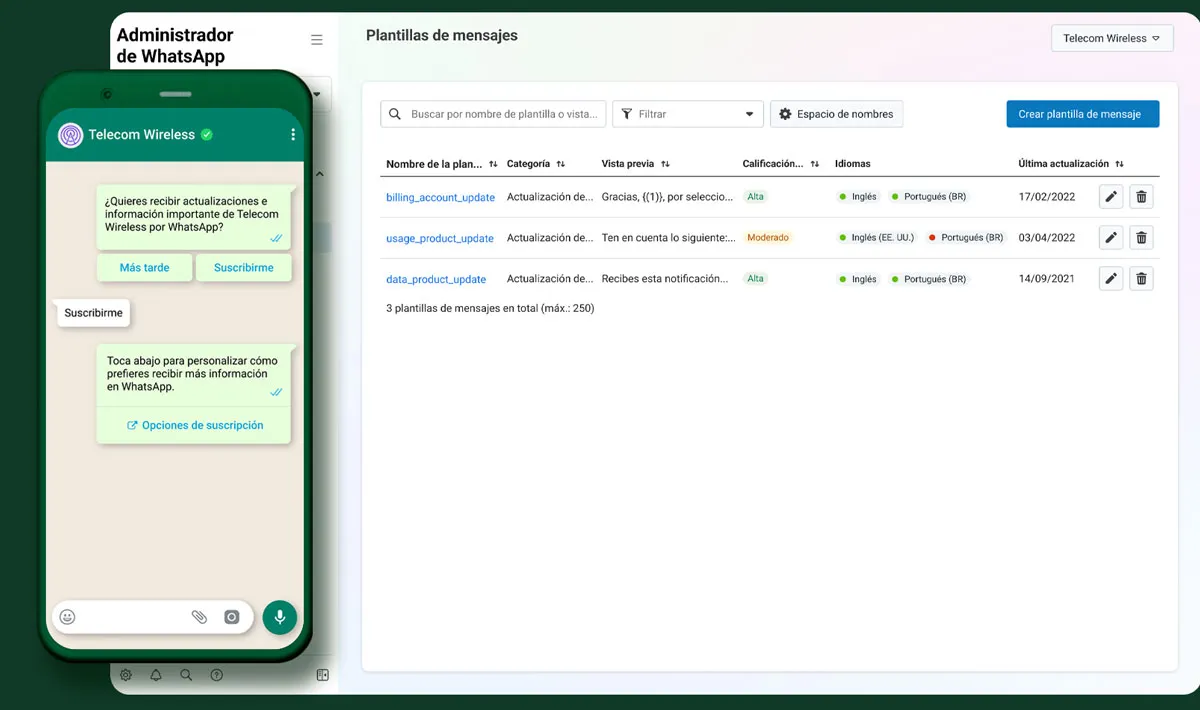The image size is (1200, 710).
Task: Open the Telecom Wireless account selector
Action: pos(1112,37)
